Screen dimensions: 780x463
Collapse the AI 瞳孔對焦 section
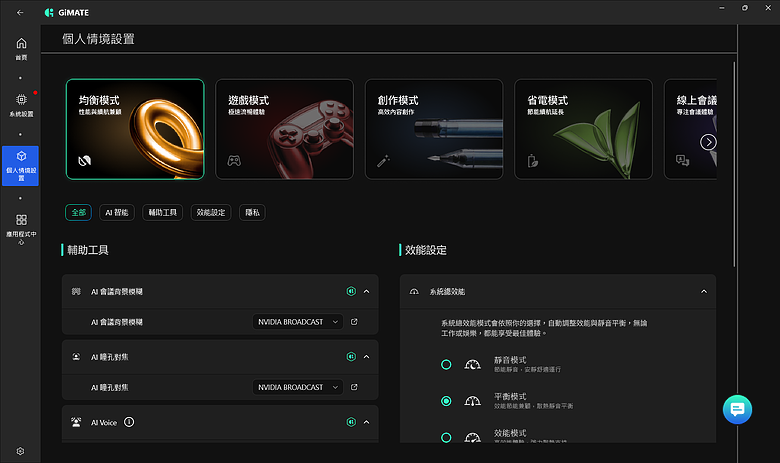pos(367,357)
